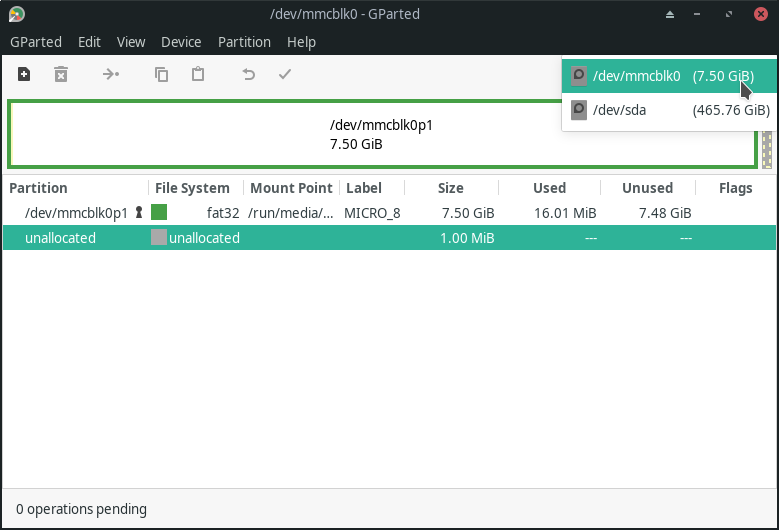The height and width of the screenshot is (530, 779).
Task: Select /dev/mmcblk0 (7.50 GiB) in device dropdown
Action: pyautogui.click(x=669, y=76)
